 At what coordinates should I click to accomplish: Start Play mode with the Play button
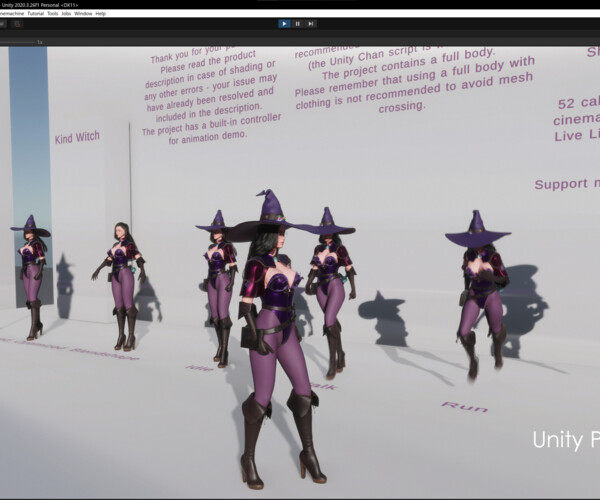point(284,24)
